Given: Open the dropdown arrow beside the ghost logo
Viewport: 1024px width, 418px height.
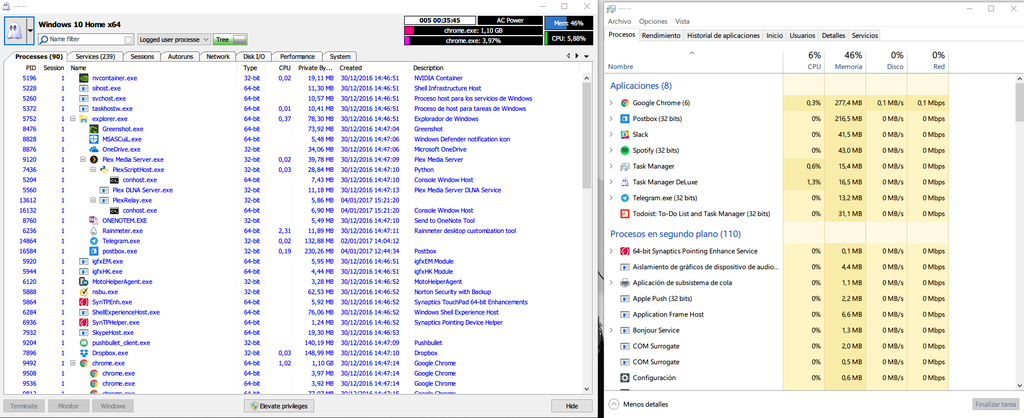Looking at the screenshot, I should [x=30, y=30].
